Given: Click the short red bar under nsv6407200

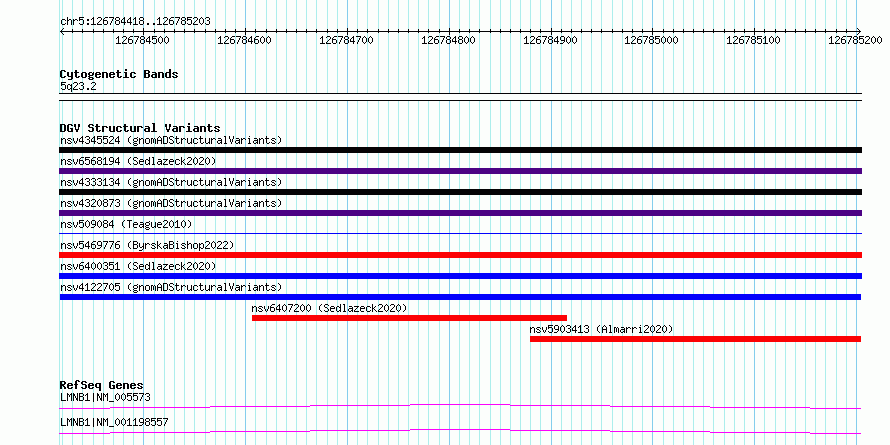Looking at the screenshot, I should coord(409,318).
